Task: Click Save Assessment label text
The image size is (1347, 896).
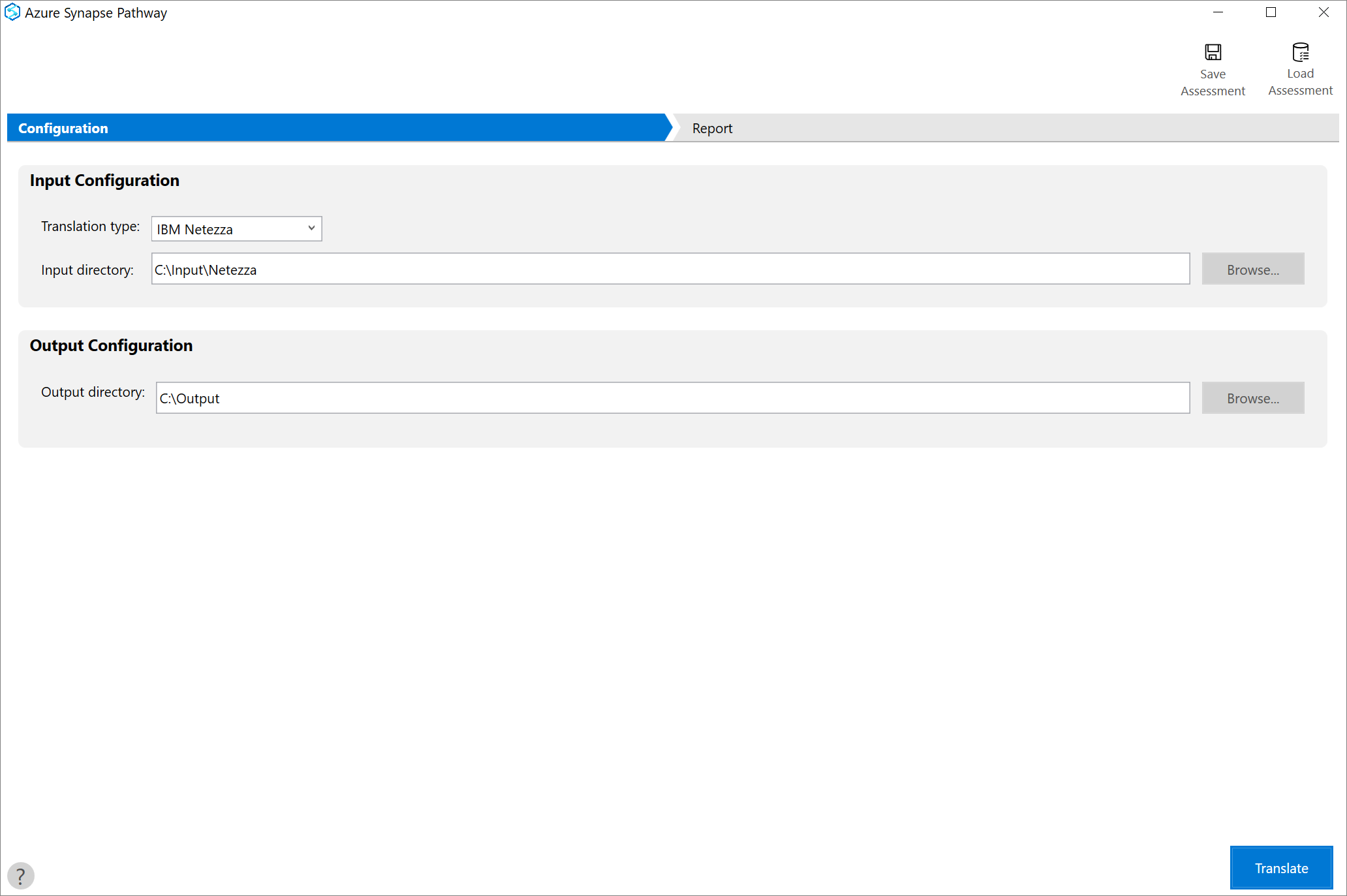Action: tap(1212, 82)
